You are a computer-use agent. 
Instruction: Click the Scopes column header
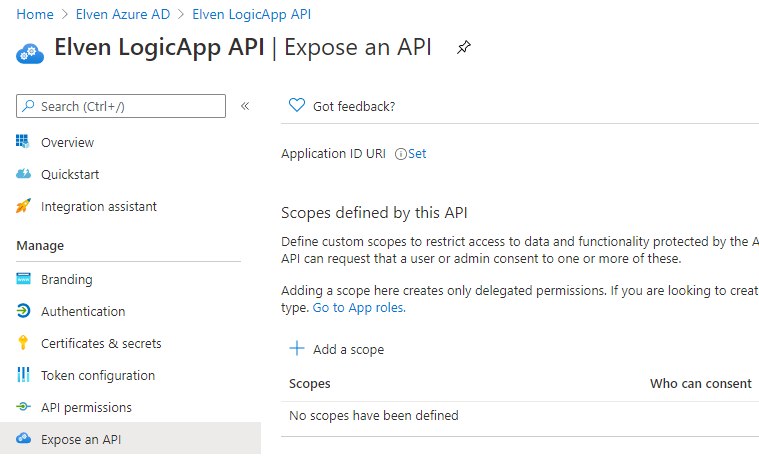310,383
